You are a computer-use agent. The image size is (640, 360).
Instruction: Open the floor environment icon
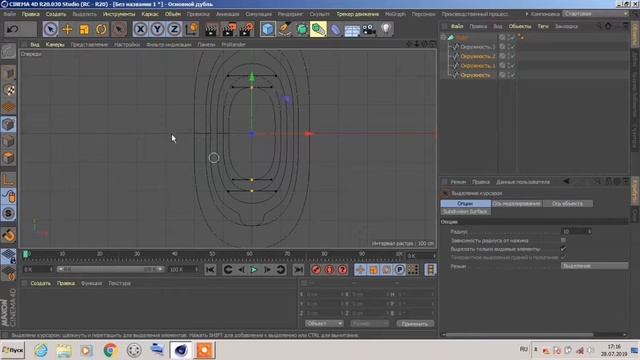click(x=352, y=29)
